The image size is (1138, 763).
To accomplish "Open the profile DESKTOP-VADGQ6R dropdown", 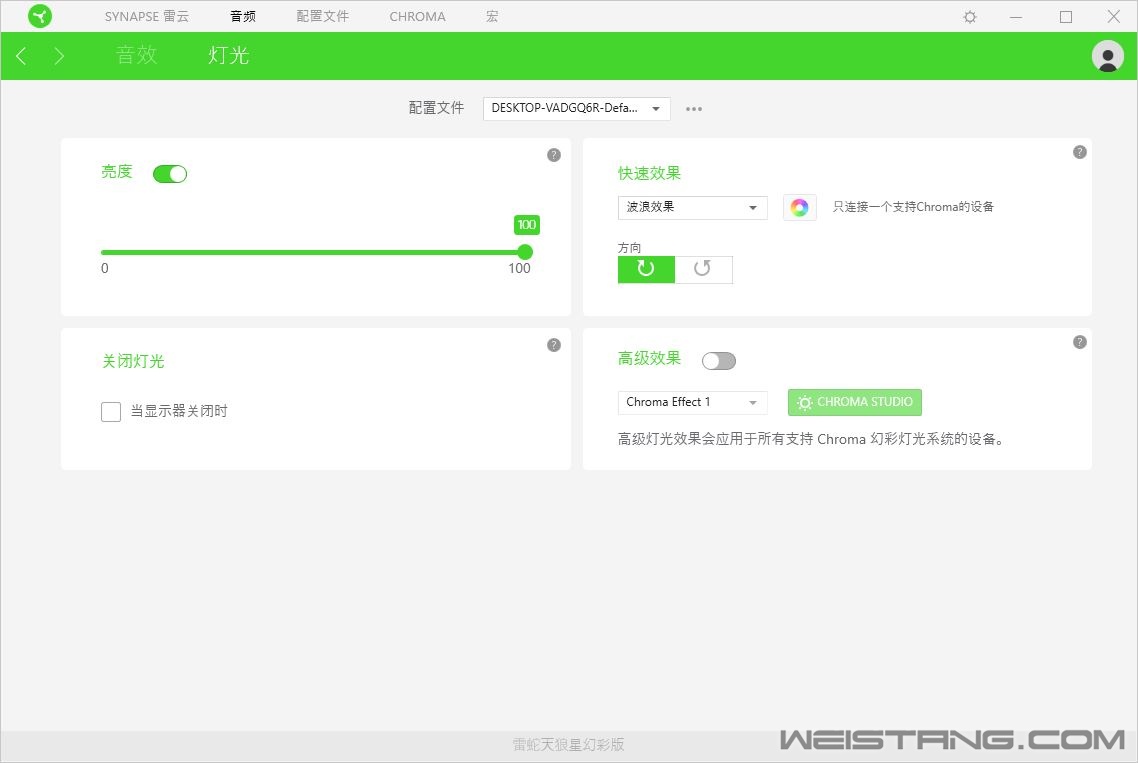I will (x=576, y=108).
